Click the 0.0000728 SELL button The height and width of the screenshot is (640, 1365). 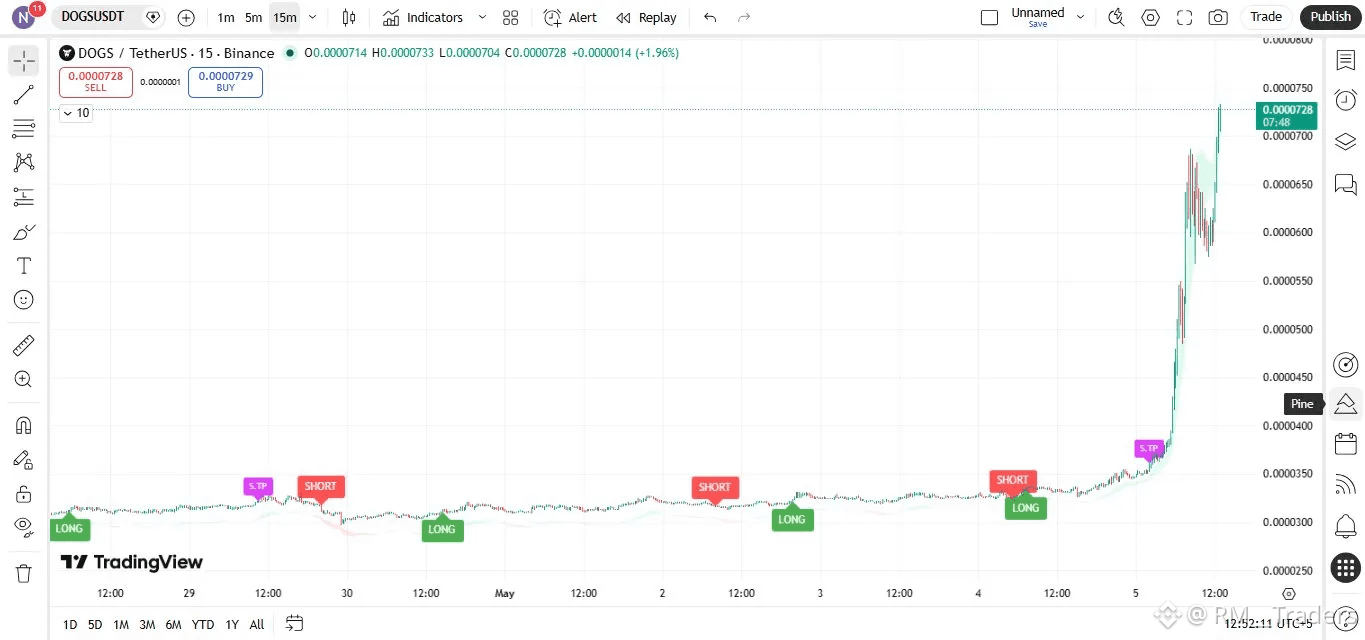pos(96,82)
